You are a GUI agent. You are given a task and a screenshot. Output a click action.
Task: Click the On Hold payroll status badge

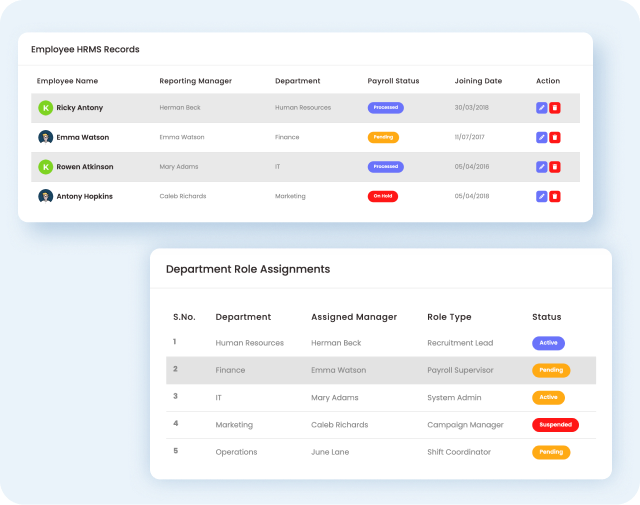tap(382, 196)
